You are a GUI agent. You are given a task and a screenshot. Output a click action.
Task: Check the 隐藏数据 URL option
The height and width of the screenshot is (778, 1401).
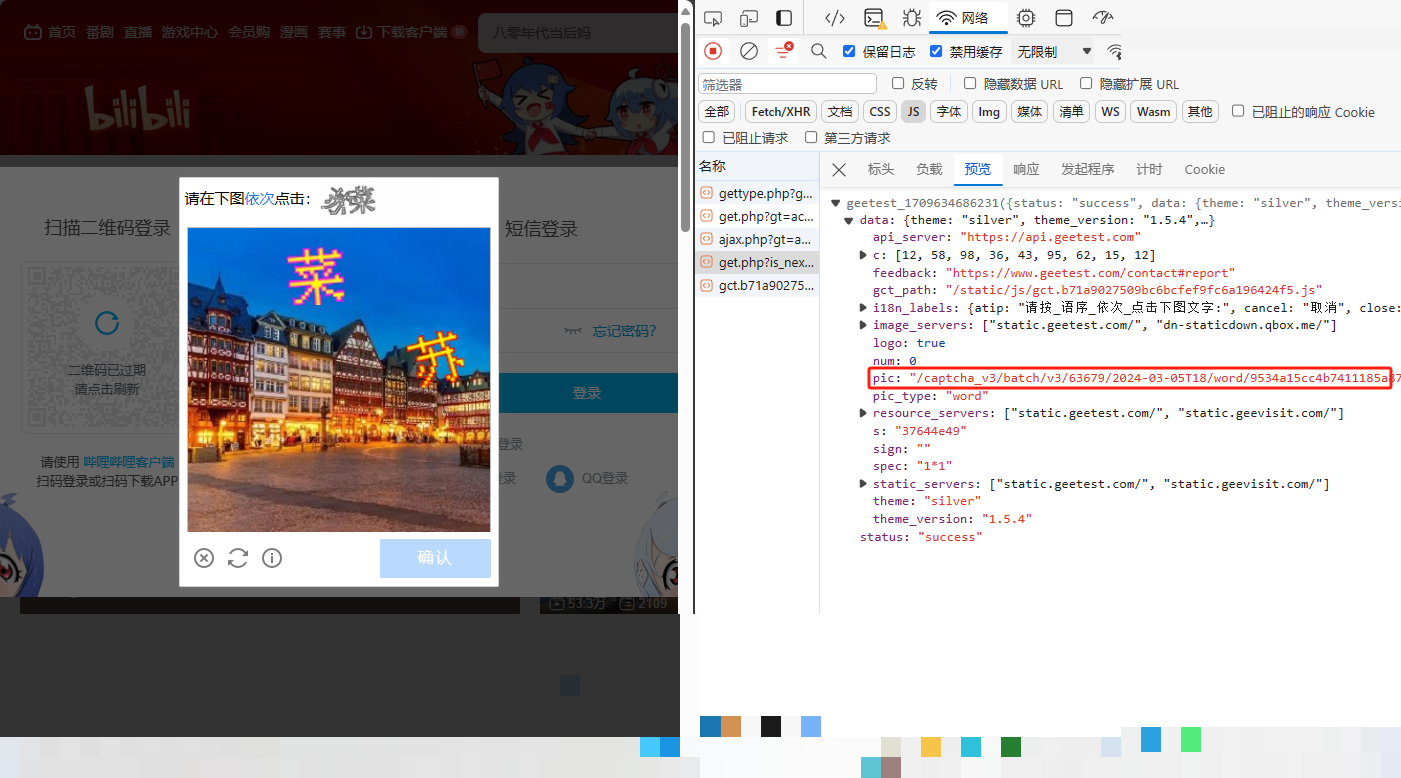pyautogui.click(x=970, y=84)
